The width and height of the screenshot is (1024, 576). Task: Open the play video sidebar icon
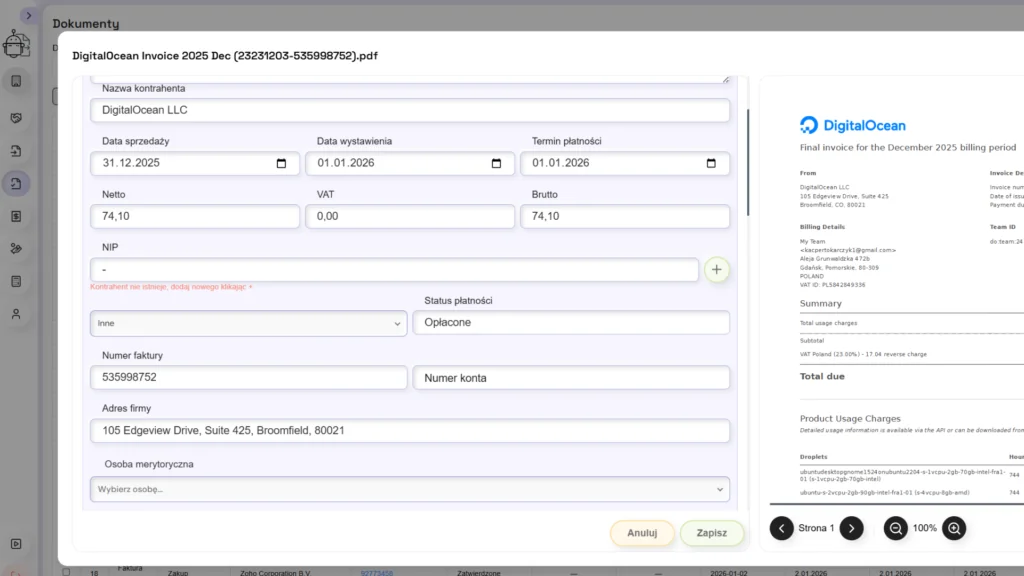16,544
